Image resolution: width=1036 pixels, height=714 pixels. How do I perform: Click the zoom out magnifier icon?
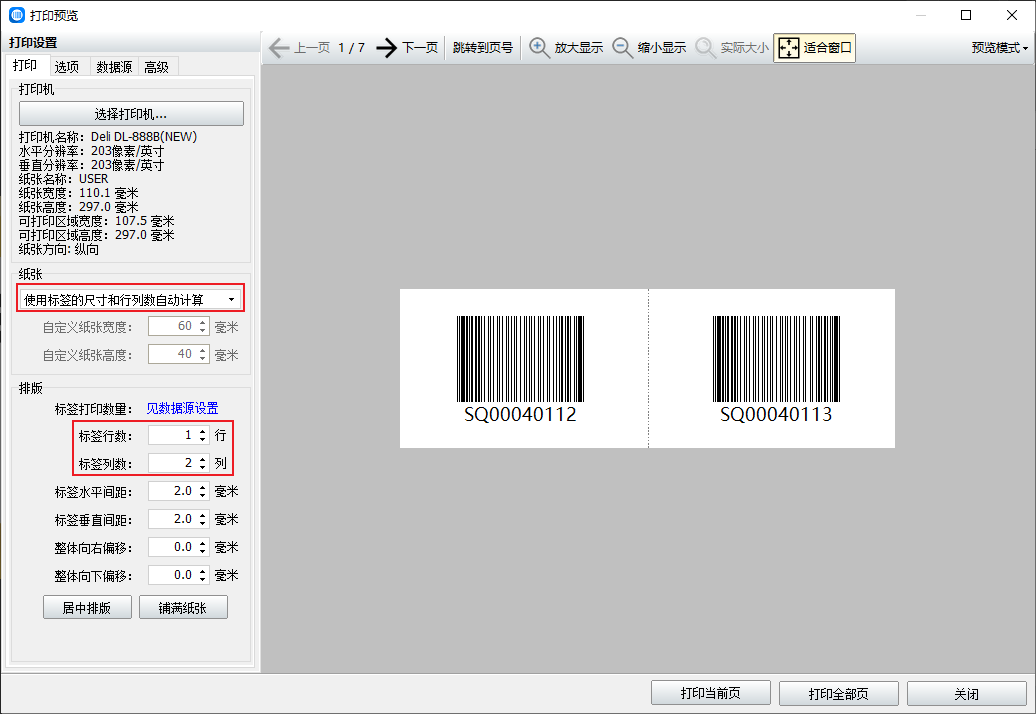tap(622, 48)
